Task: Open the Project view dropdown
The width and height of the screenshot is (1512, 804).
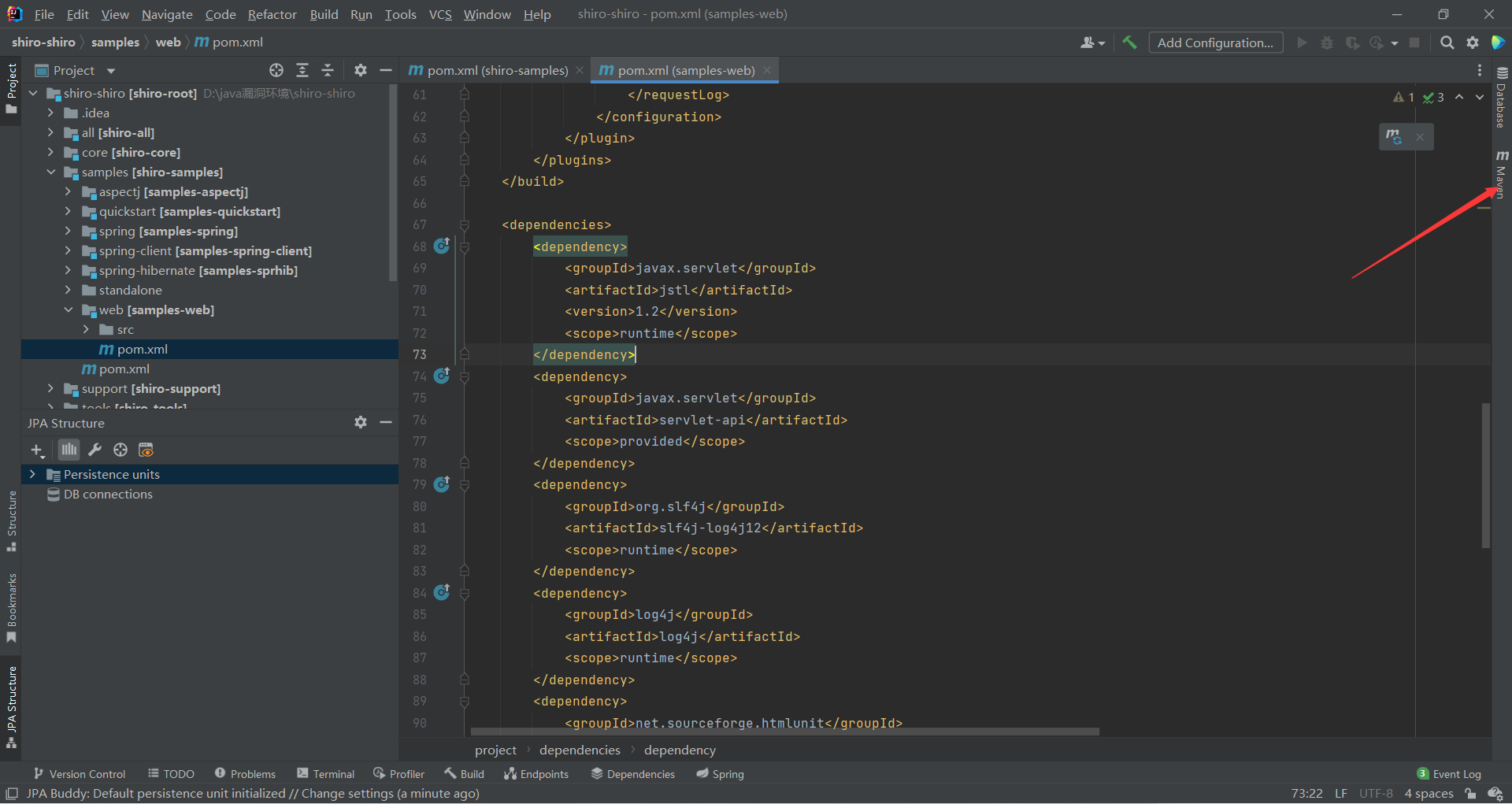Action: [x=110, y=71]
